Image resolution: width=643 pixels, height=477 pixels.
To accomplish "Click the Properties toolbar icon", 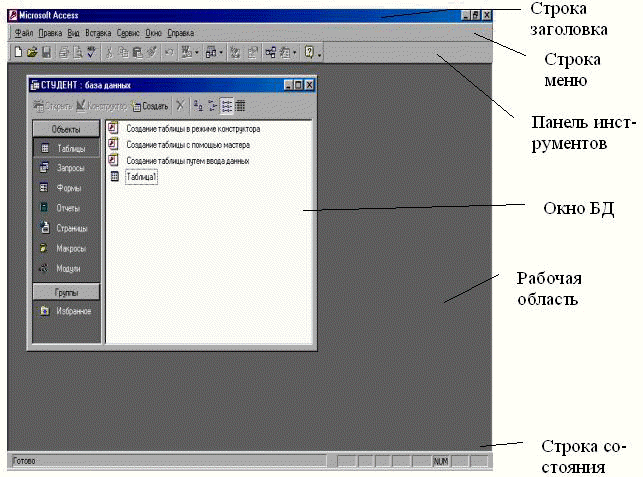I will pyautogui.click(x=253, y=52).
